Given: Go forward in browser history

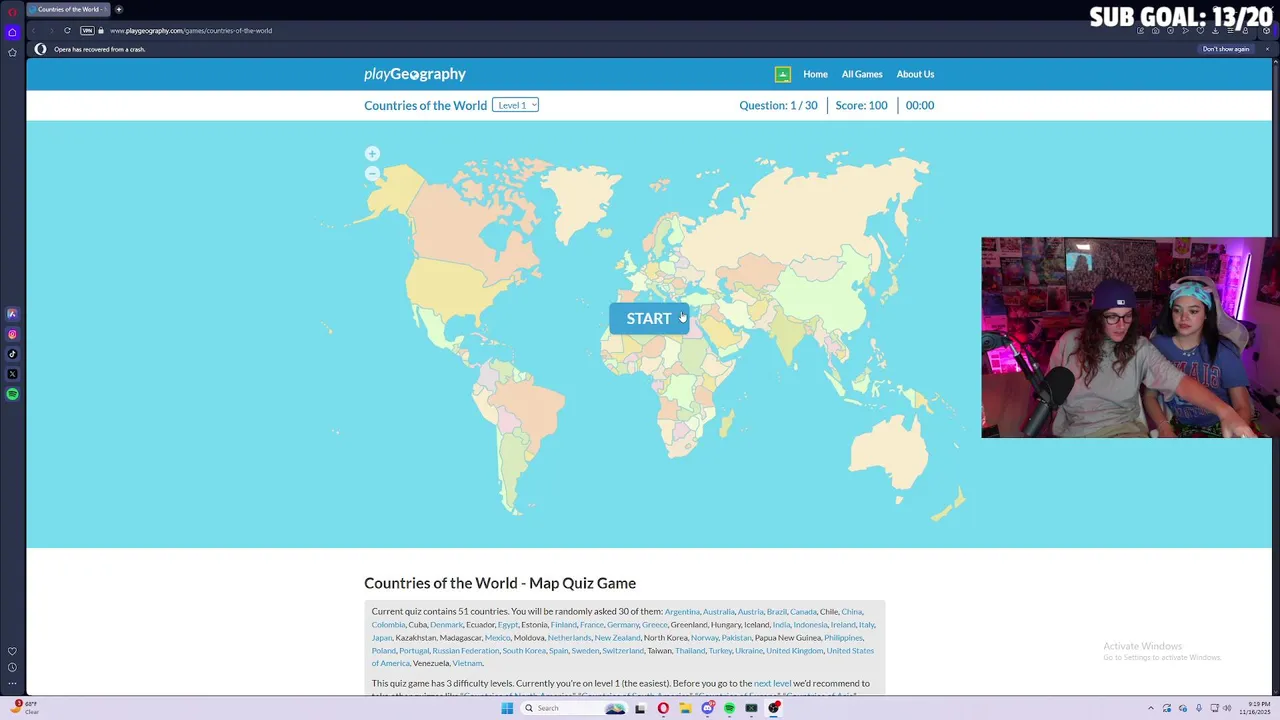Looking at the screenshot, I should point(50,30).
